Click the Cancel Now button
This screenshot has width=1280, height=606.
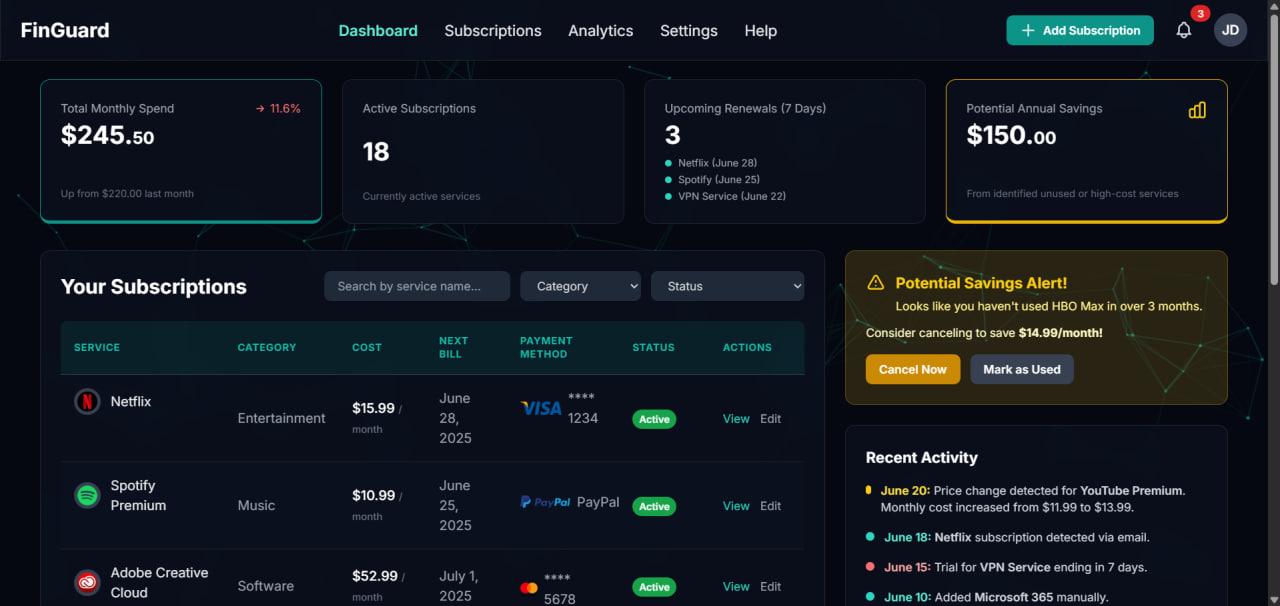[913, 369]
